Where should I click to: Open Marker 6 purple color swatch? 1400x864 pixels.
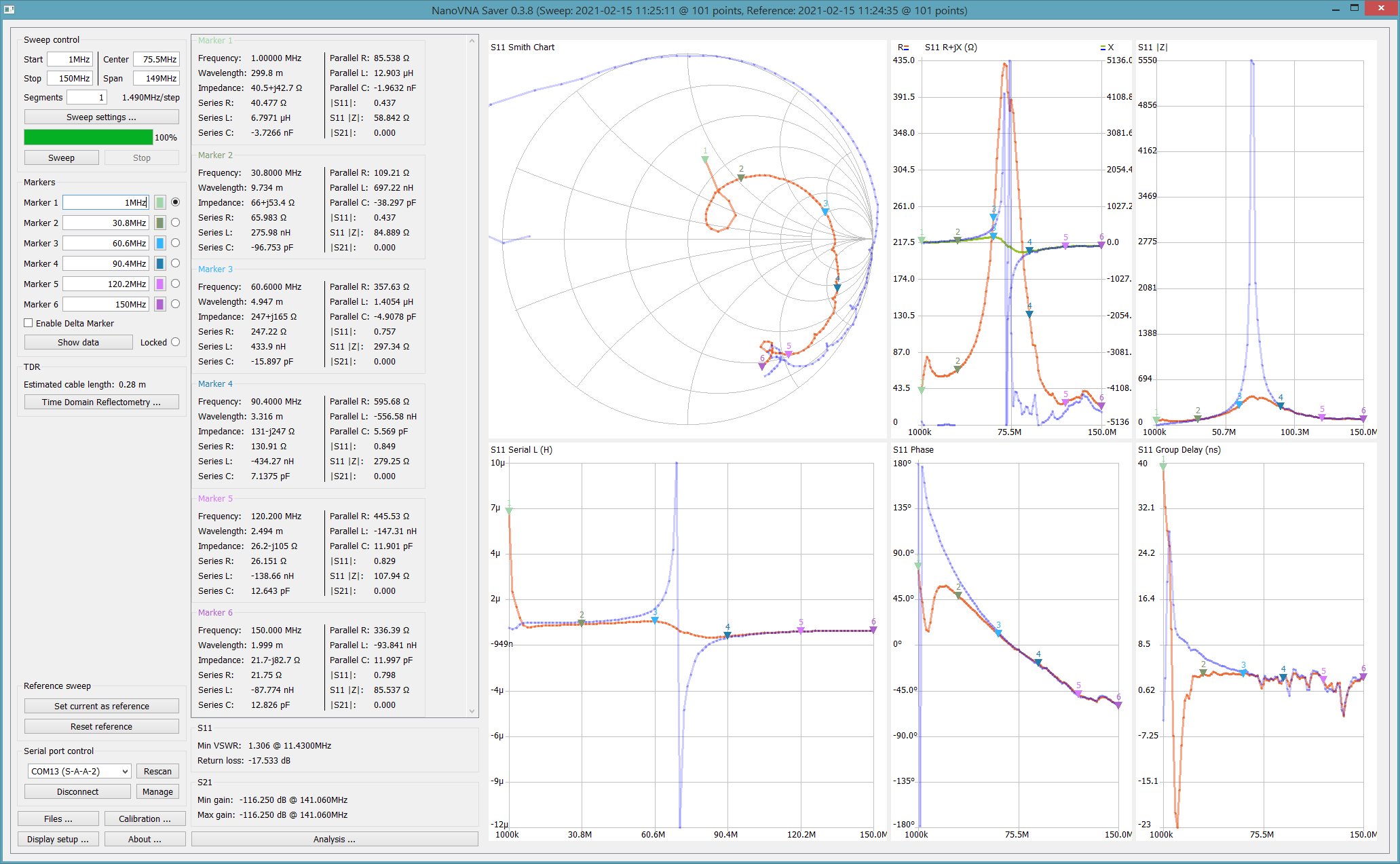tap(160, 304)
